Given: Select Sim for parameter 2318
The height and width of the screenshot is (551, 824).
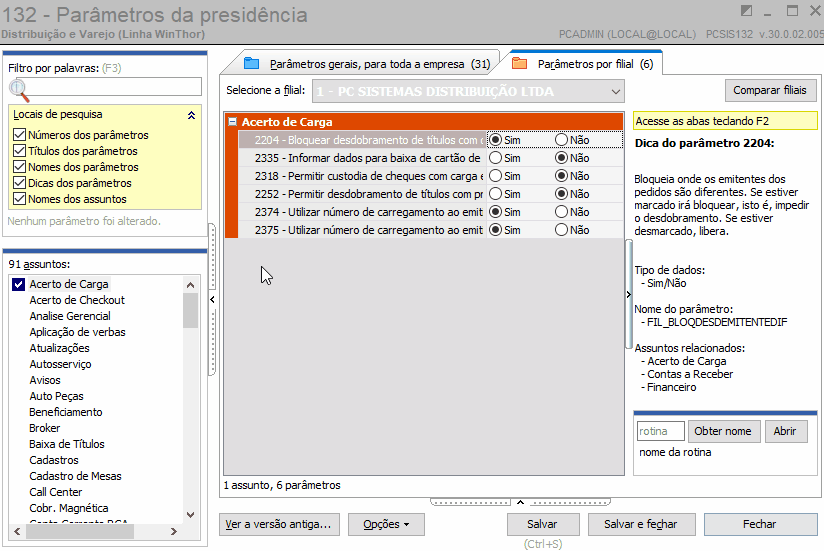Looking at the screenshot, I should click(x=495, y=175).
